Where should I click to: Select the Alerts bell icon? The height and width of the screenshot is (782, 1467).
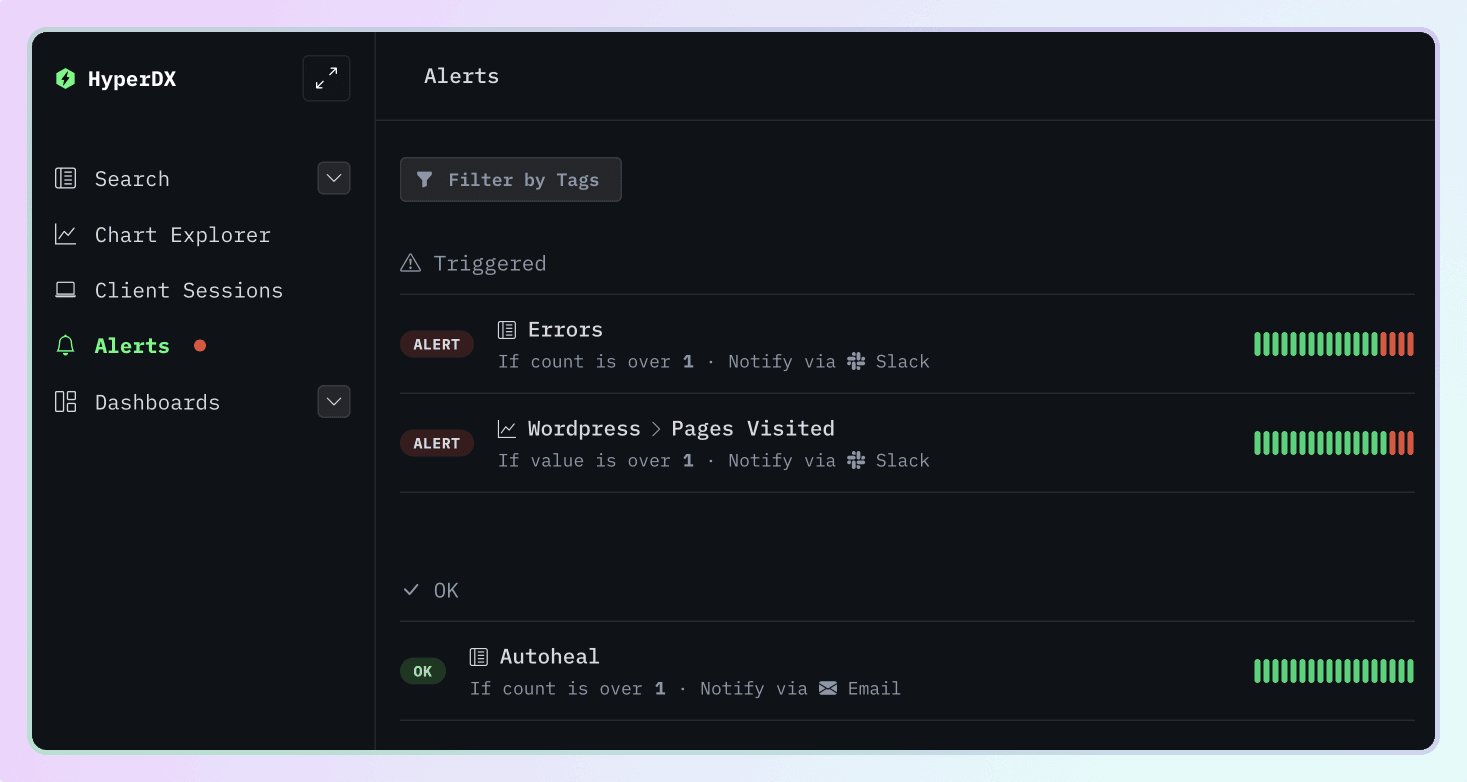(65, 345)
